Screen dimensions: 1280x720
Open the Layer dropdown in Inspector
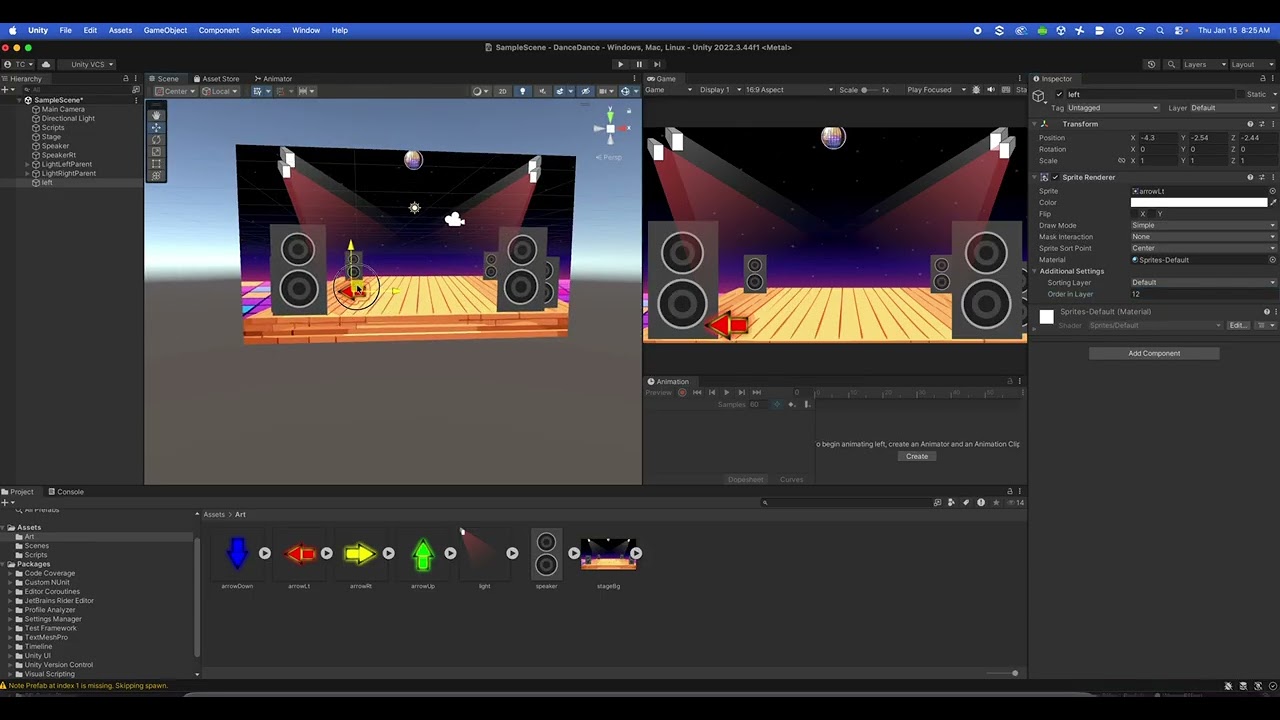[x=1233, y=108]
